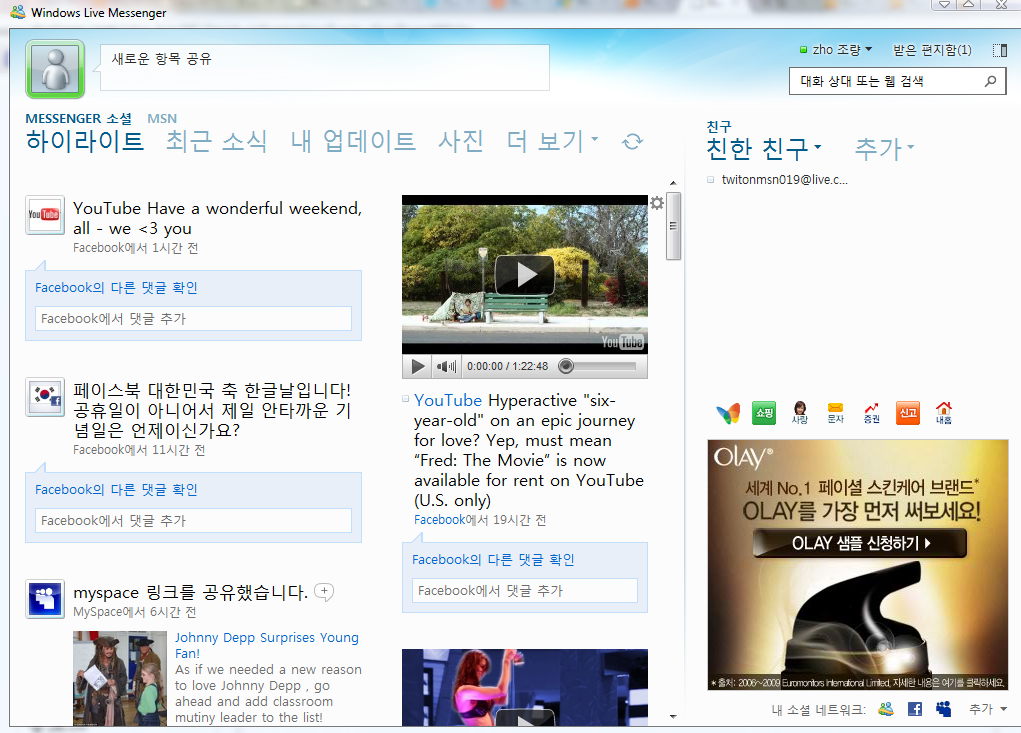
Task: Click the 새로운 항목 공유 input box
Action: [324, 68]
